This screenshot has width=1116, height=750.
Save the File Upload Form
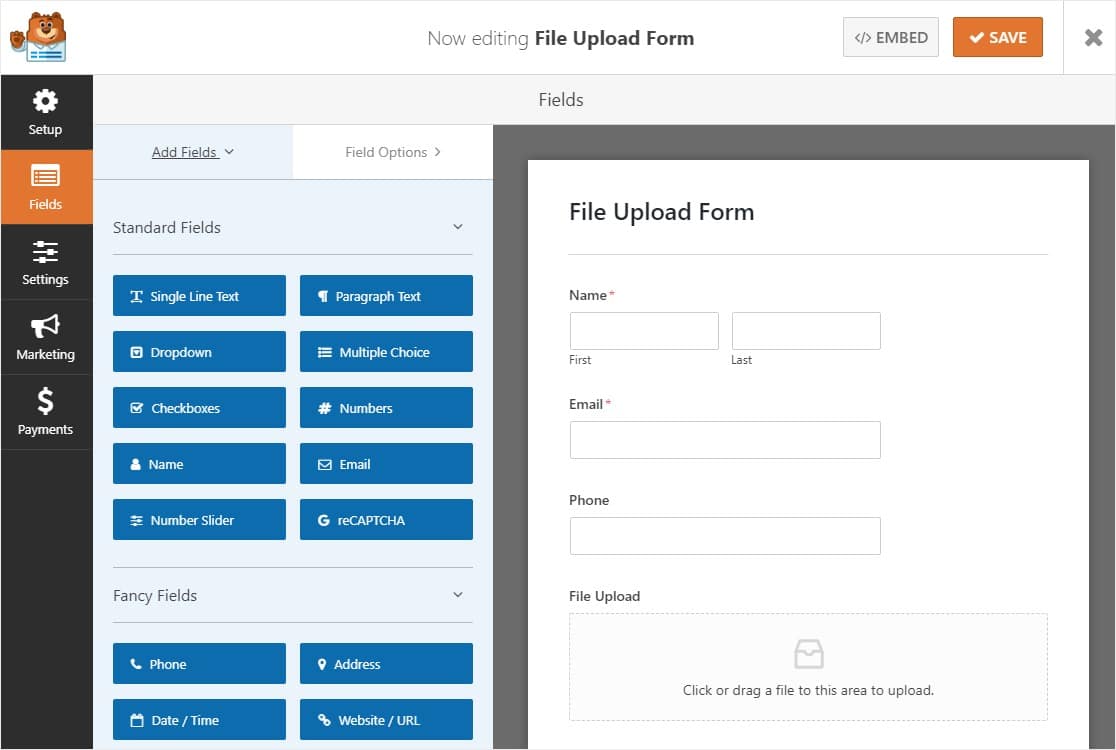coord(997,36)
